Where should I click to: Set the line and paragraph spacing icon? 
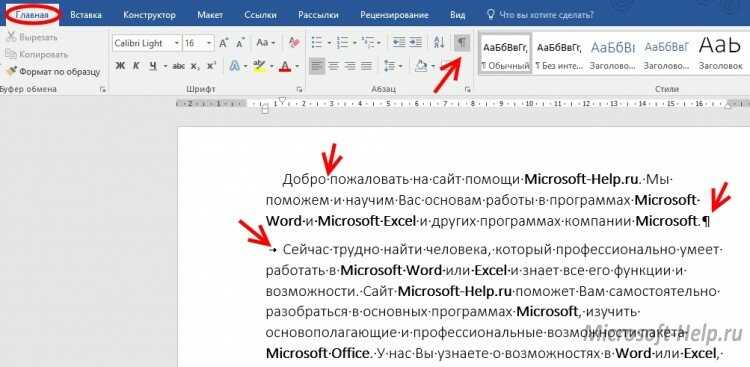(x=390, y=66)
